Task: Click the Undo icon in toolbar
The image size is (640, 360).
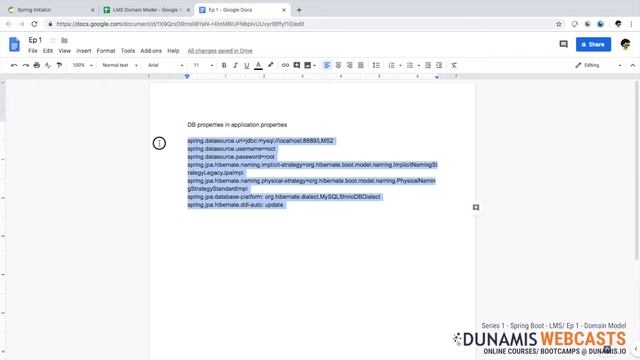Action: 14,65
